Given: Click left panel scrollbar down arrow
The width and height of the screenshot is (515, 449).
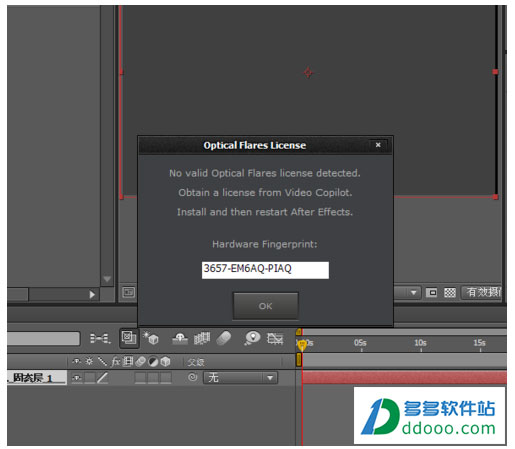Looking at the screenshot, I should 107,279.
